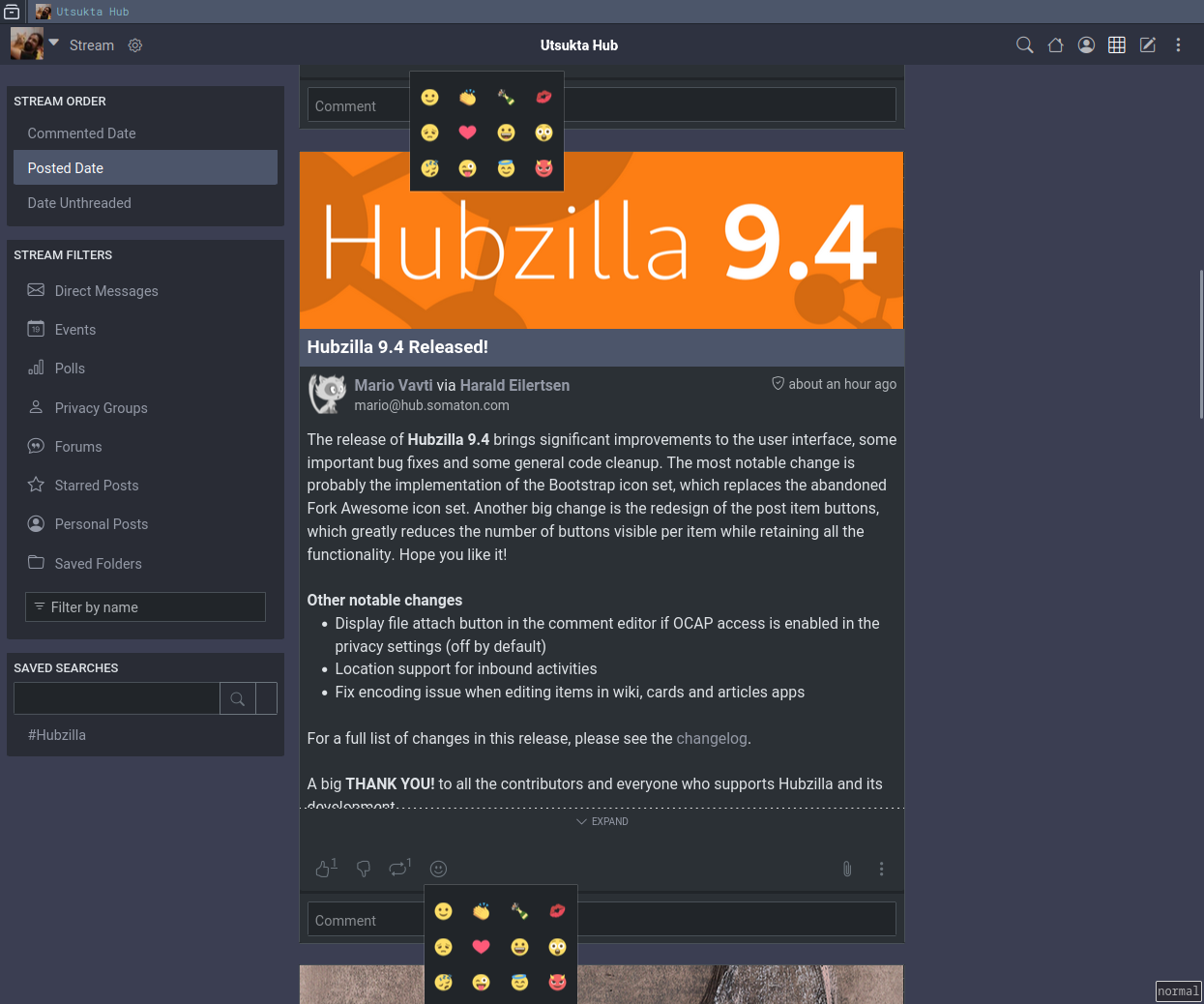
Task: Expand the Hubzilla 9.4 post content
Action: pyautogui.click(x=602, y=821)
